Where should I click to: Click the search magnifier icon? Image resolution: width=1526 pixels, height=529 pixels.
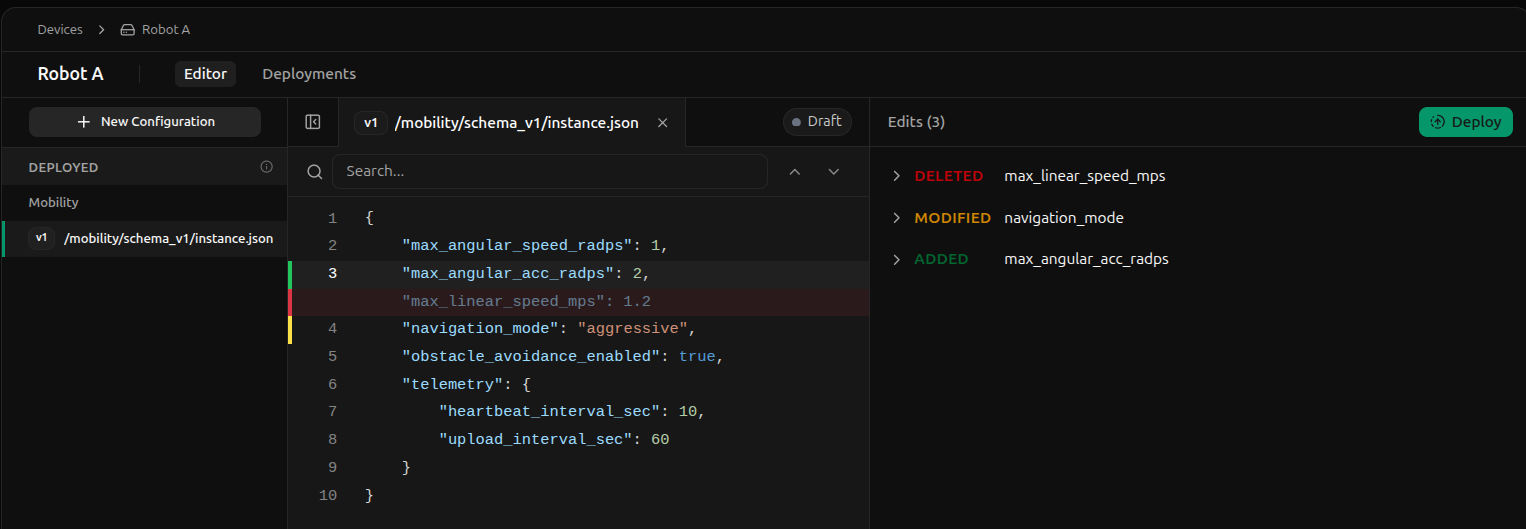pos(314,172)
